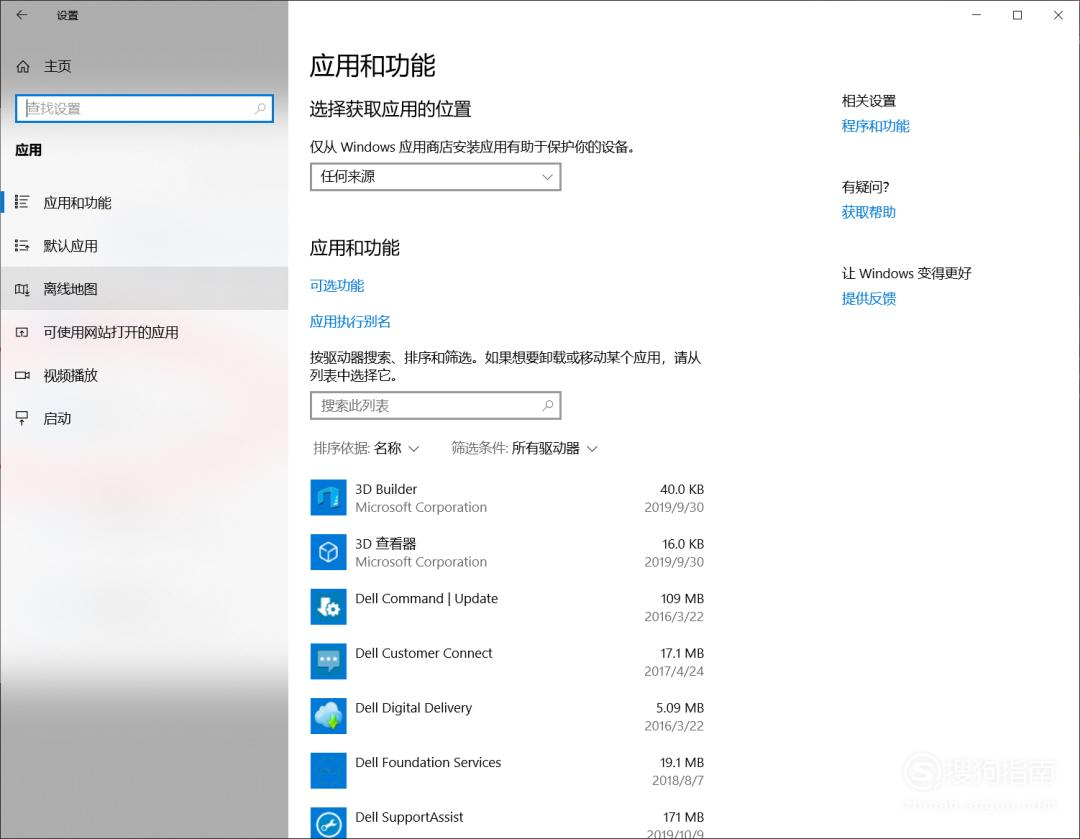
Task: Click the 2017/4/24 install date
Action: (x=674, y=671)
